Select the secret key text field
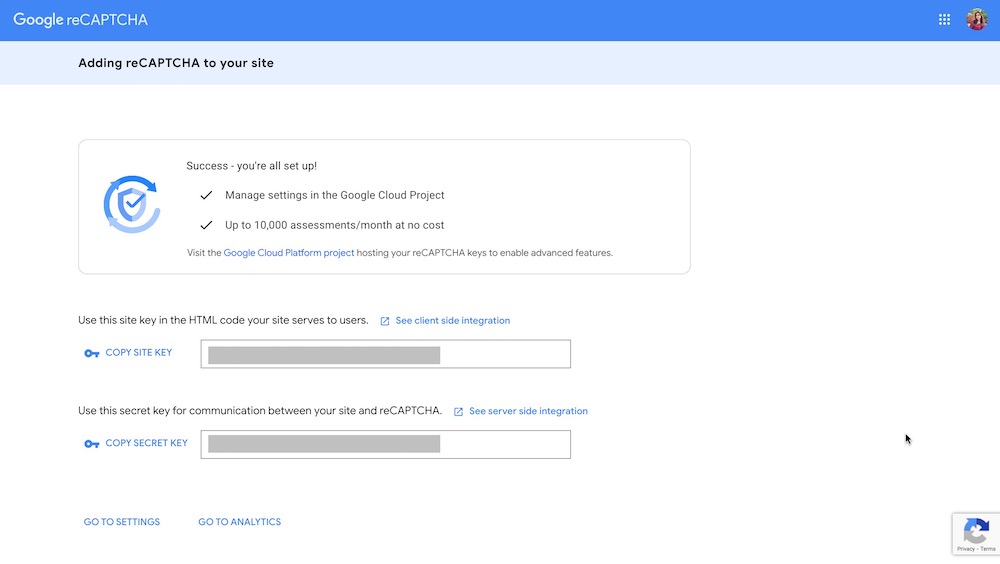Screen dimensions: 1000x564 pyautogui.click(x=385, y=444)
